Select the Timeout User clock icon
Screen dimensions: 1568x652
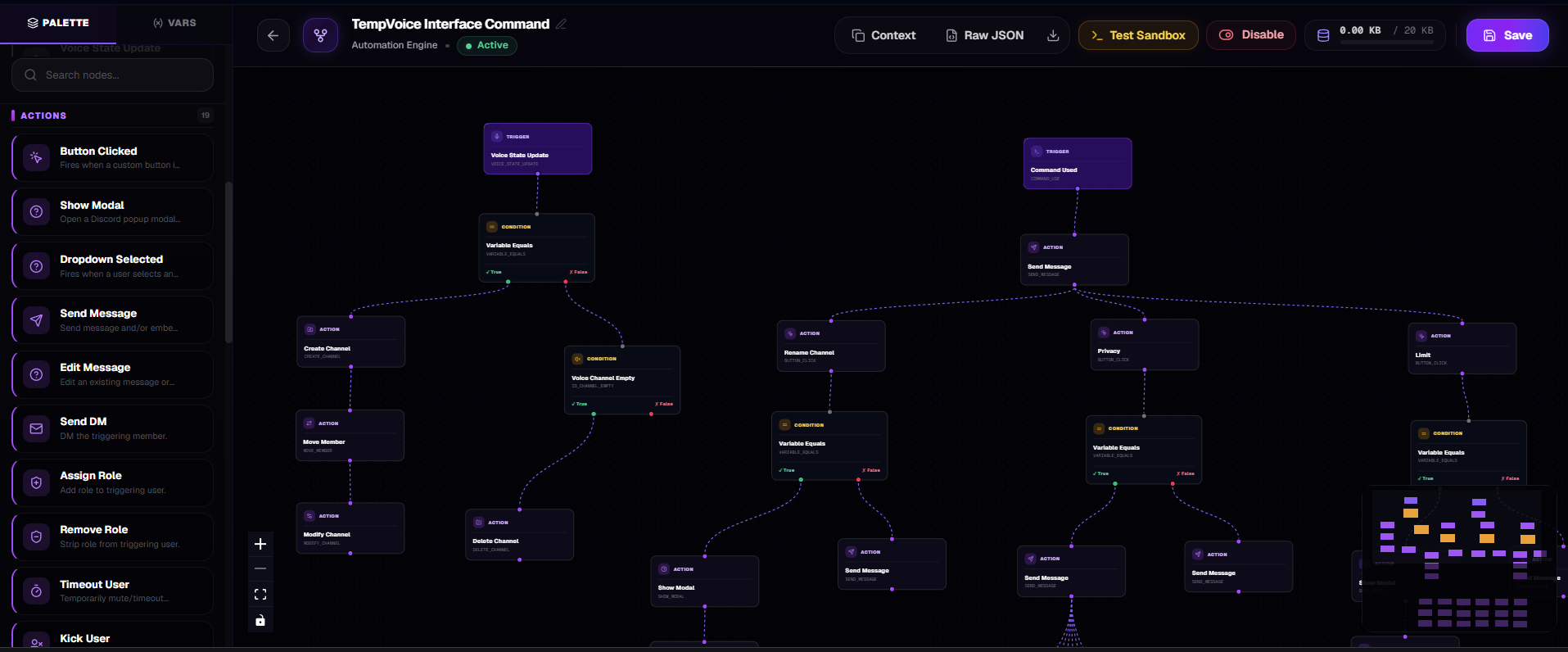(x=36, y=591)
